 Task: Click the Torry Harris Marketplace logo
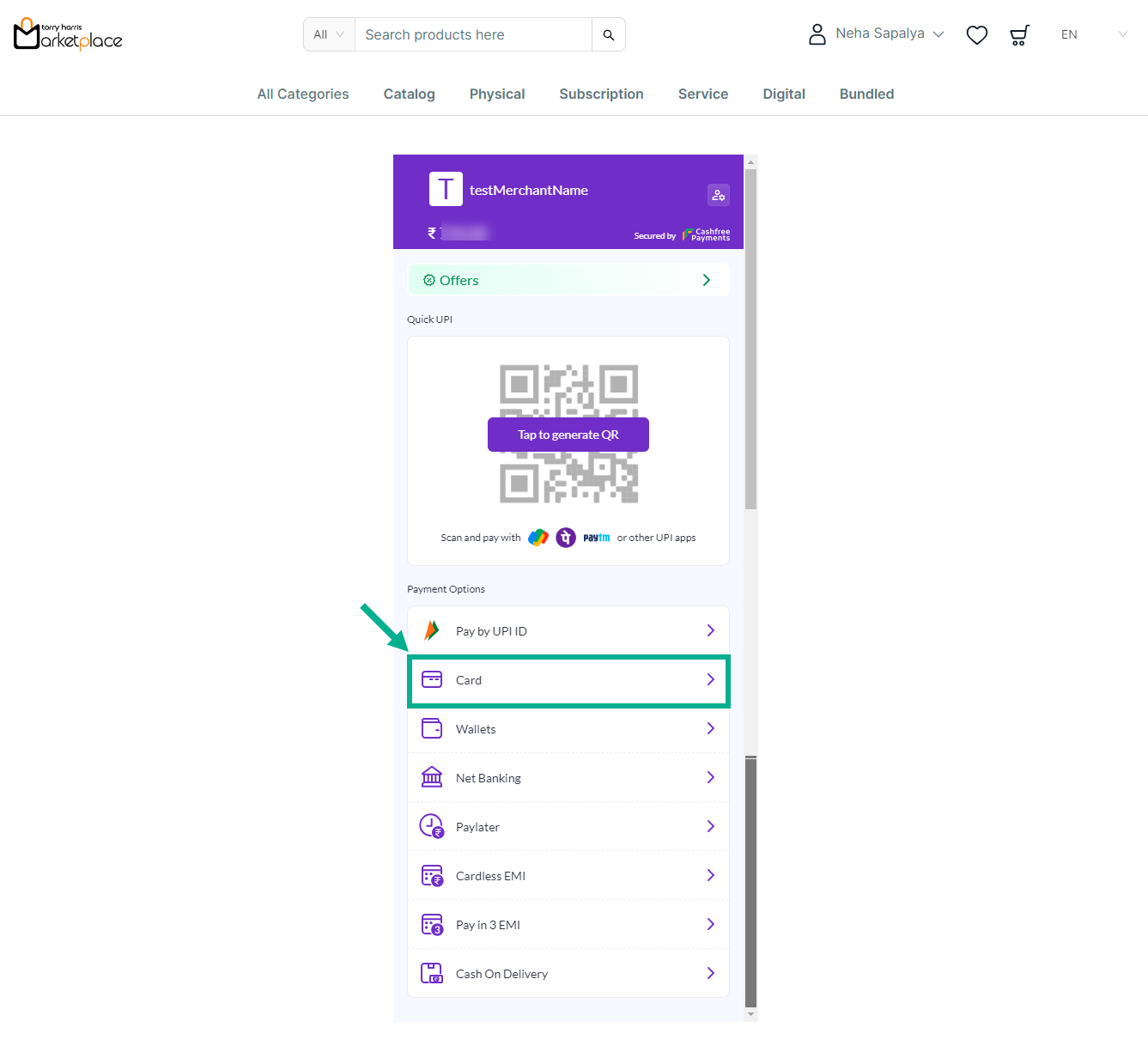[69, 35]
